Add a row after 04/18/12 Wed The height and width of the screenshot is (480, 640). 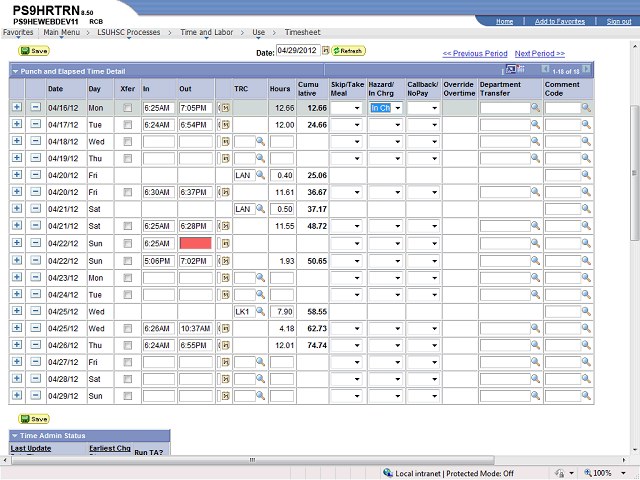pyautogui.click(x=17, y=141)
